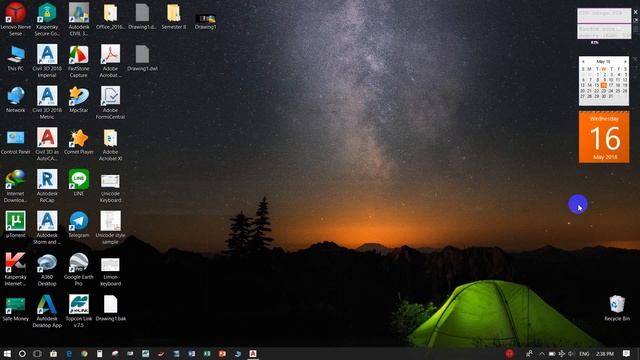Select the Drawing1.bak file
Image resolution: width=640 pixels, height=360 pixels.
(x=110, y=309)
